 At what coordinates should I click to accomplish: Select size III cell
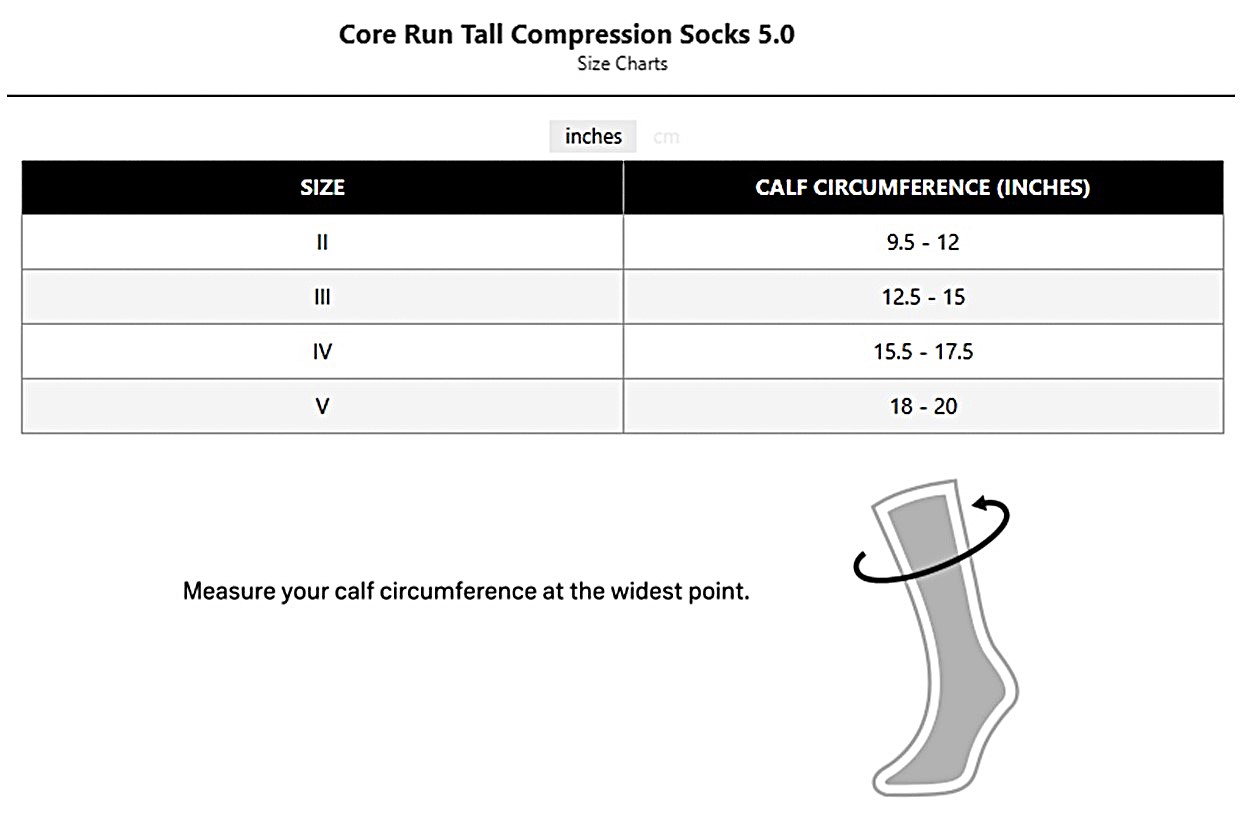(322, 298)
